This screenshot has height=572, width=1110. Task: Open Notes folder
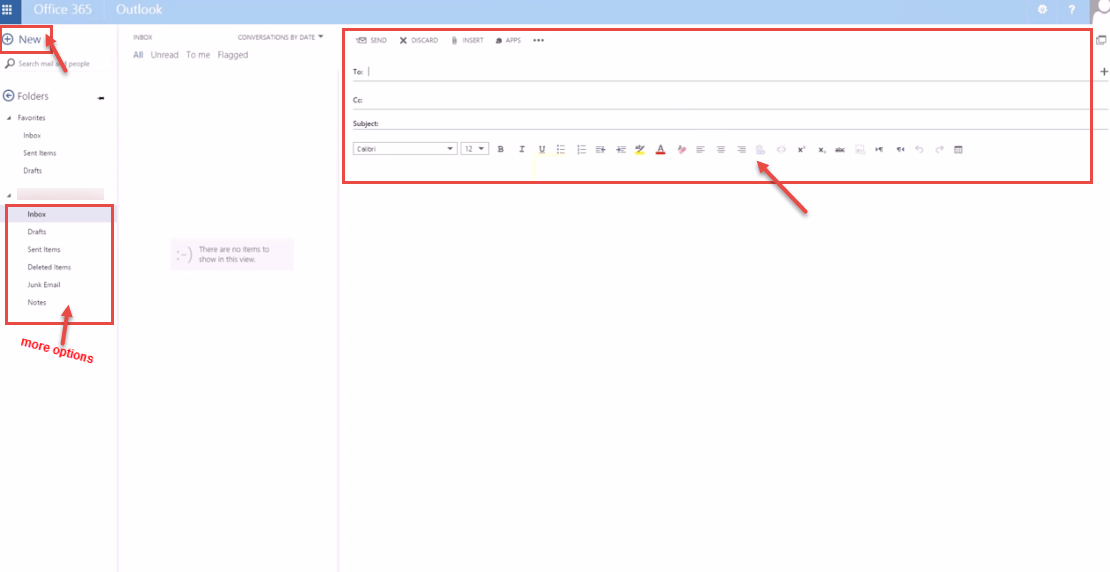[37, 302]
